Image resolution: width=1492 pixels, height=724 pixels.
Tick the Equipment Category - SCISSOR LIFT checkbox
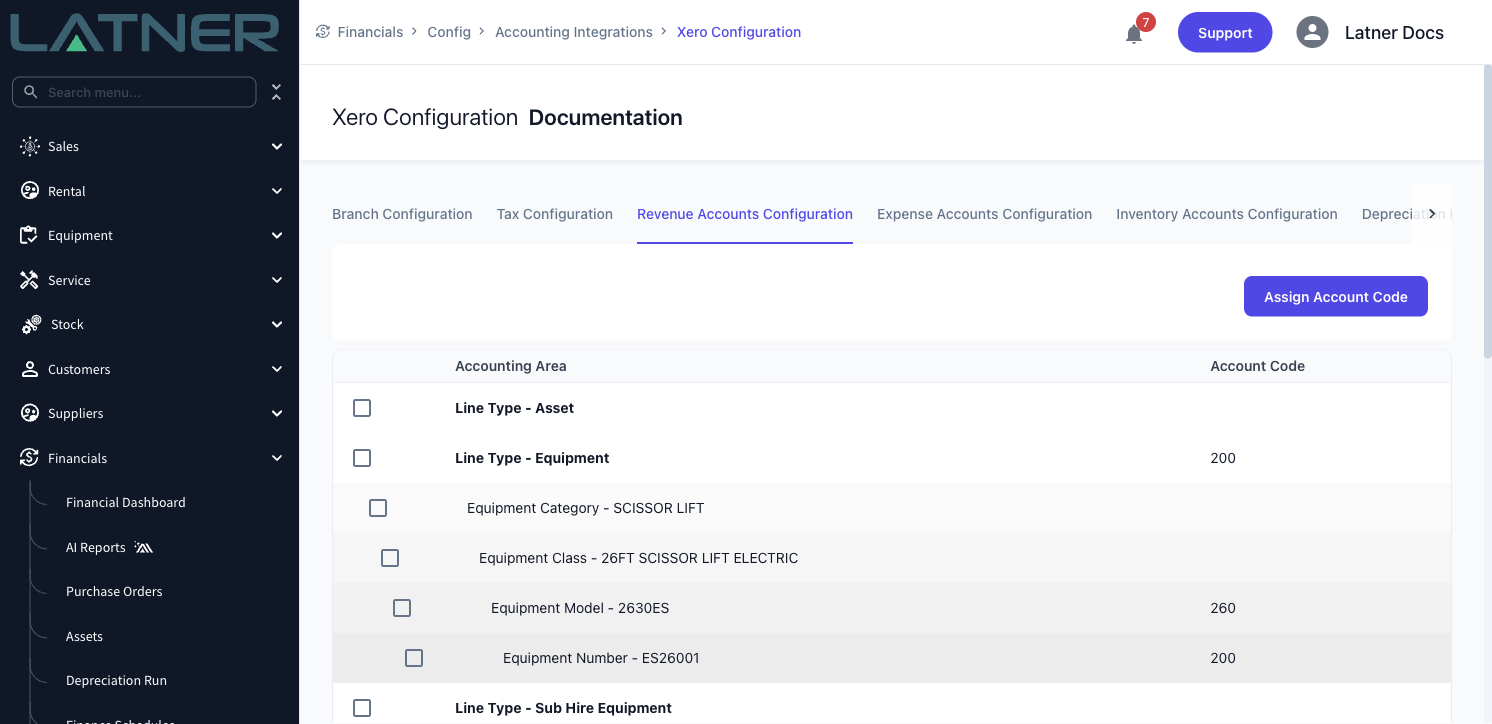(x=378, y=508)
